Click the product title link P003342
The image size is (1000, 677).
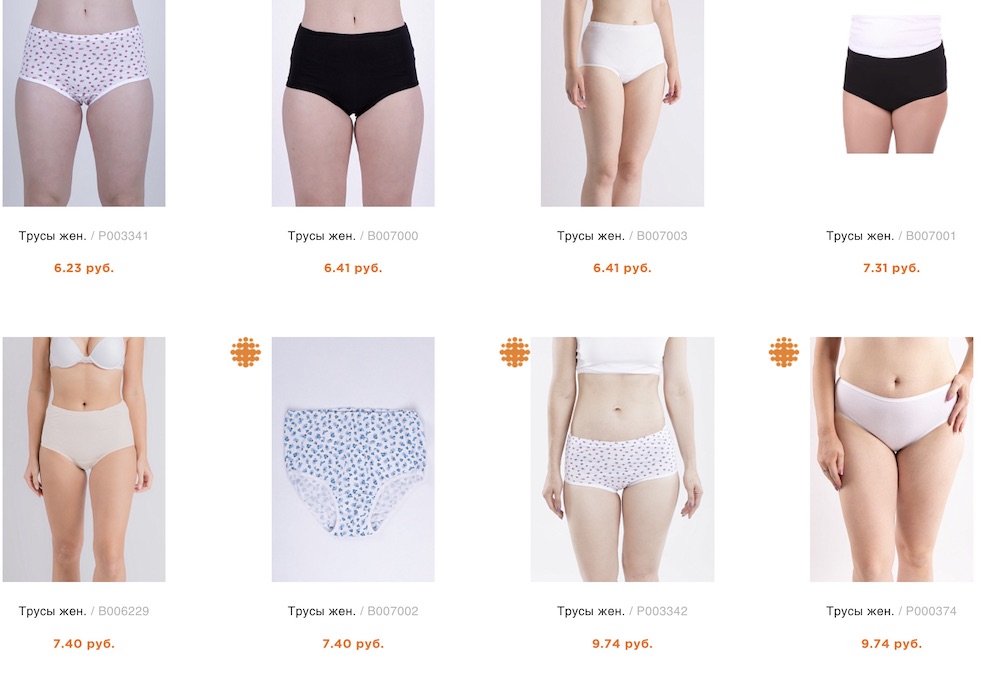coord(622,611)
